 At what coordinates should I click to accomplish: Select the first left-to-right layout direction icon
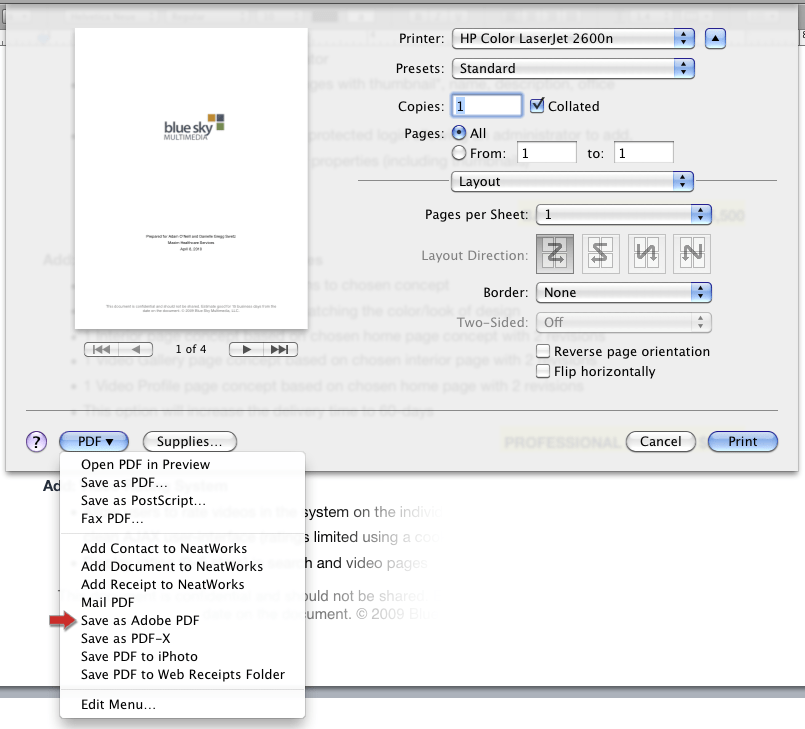click(x=554, y=253)
